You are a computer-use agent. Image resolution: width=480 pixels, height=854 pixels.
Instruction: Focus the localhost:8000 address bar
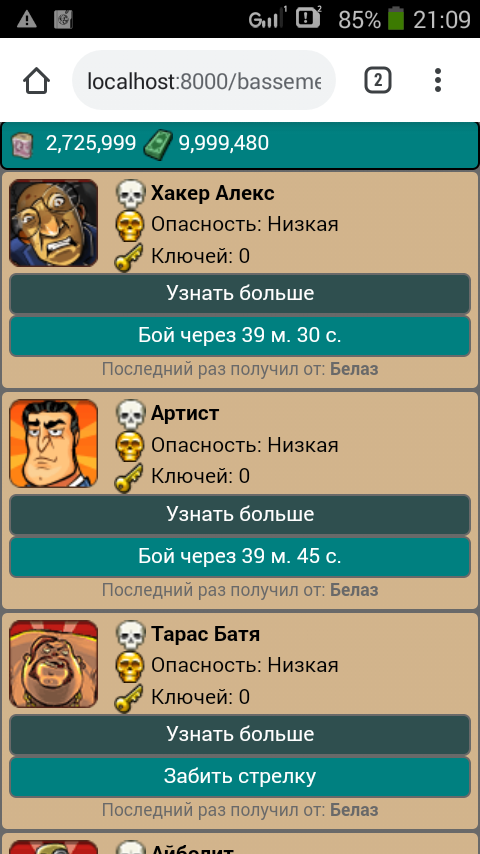[204, 81]
